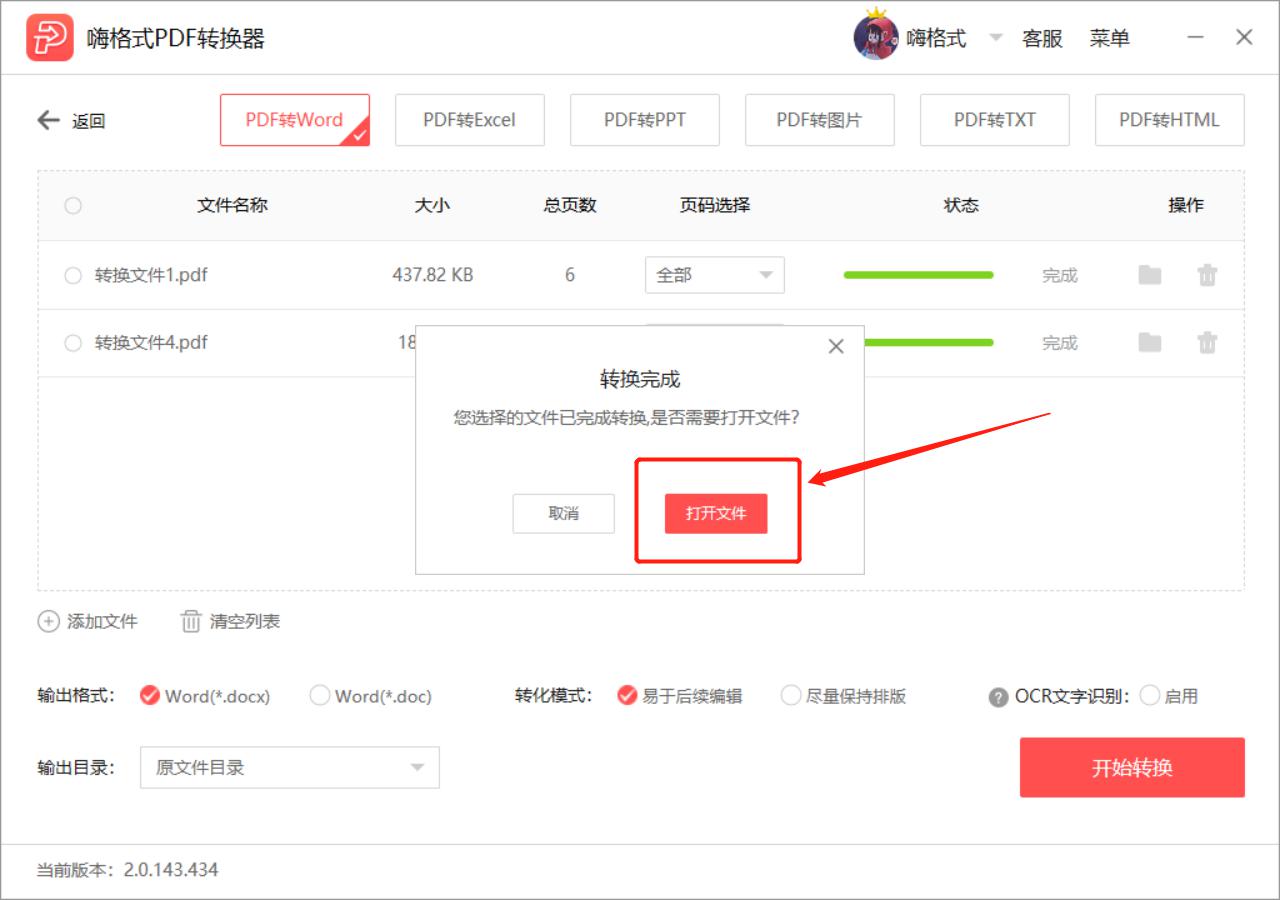Click the 文件名称 column header
The width and height of the screenshot is (1280, 900).
tap(232, 205)
